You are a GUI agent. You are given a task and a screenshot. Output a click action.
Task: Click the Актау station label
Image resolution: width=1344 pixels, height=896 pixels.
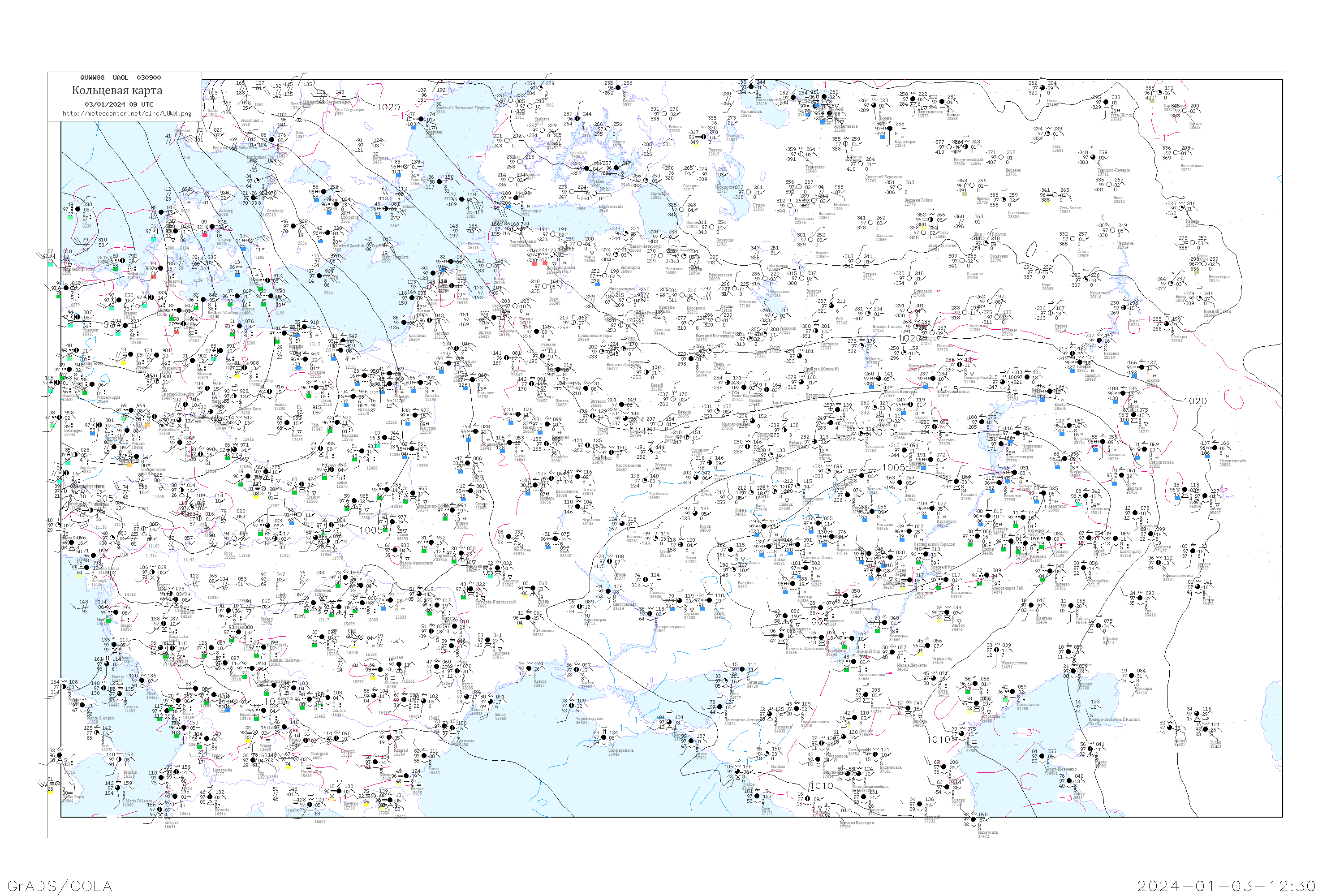tap(1079, 794)
